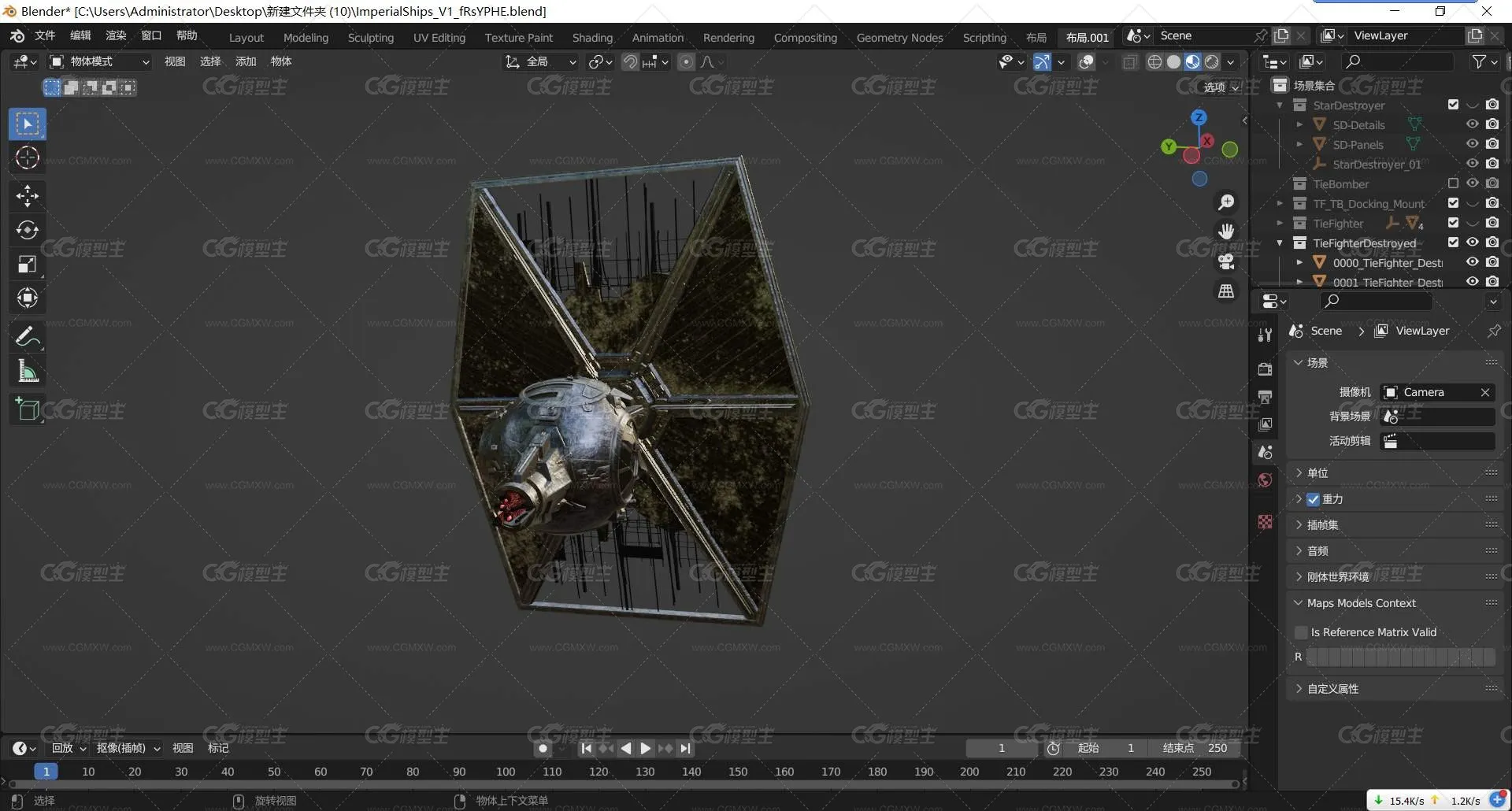The height and width of the screenshot is (811, 1512).
Task: Open the World properties tab
Action: (1265, 480)
